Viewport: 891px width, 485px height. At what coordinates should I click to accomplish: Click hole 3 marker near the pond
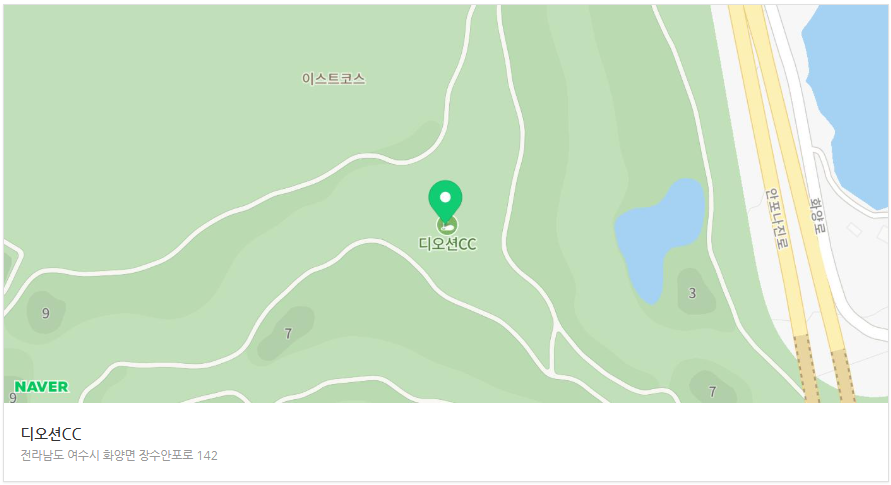(692, 293)
